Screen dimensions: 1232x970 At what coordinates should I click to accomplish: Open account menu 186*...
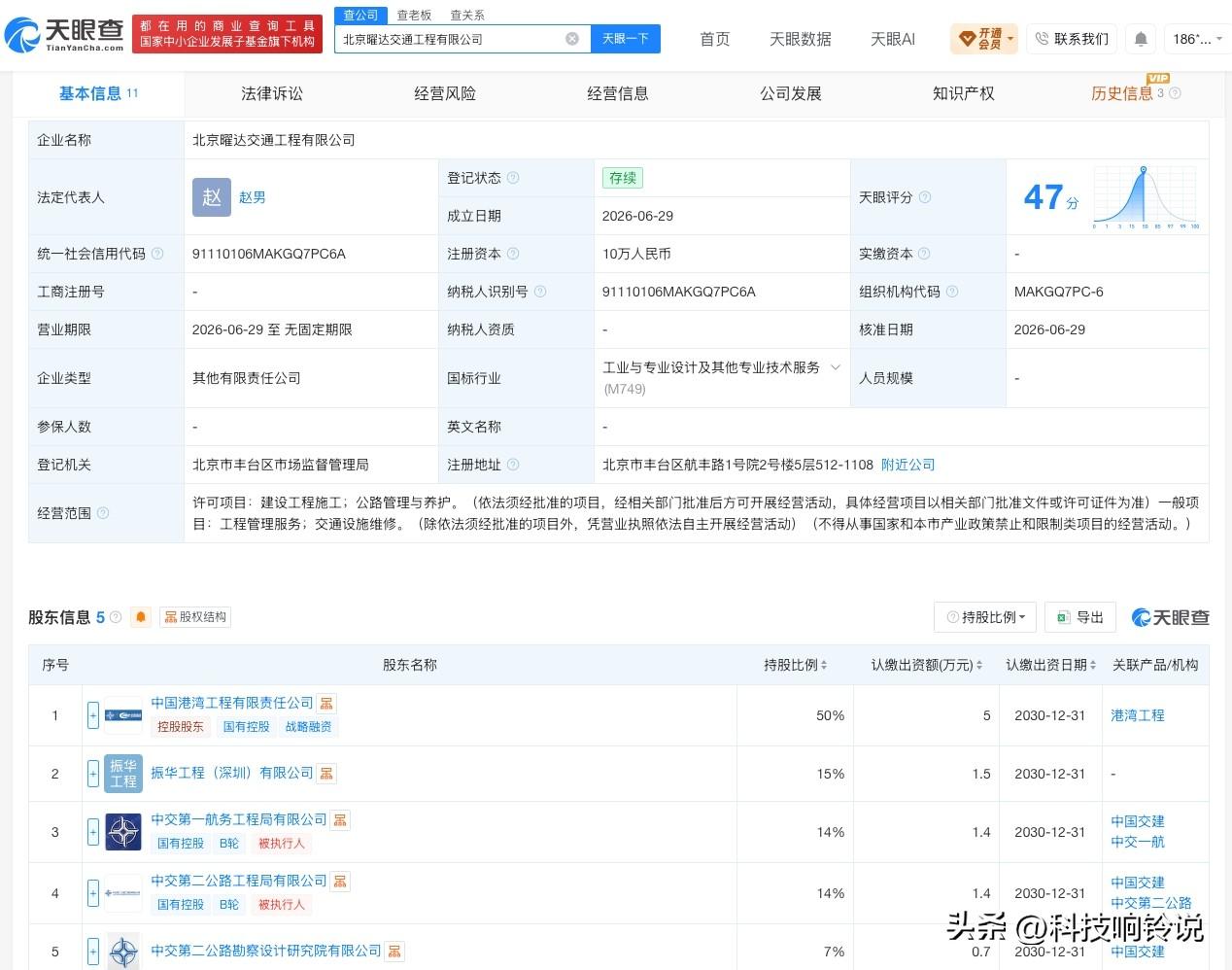point(1197,39)
